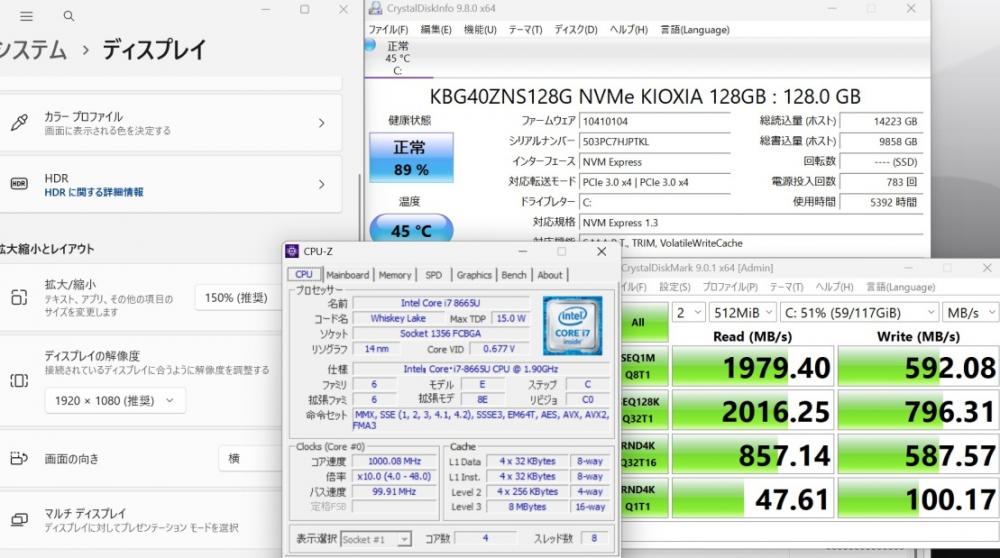Open 言語(Language) menu in CrystalDiskMark

coord(901,287)
